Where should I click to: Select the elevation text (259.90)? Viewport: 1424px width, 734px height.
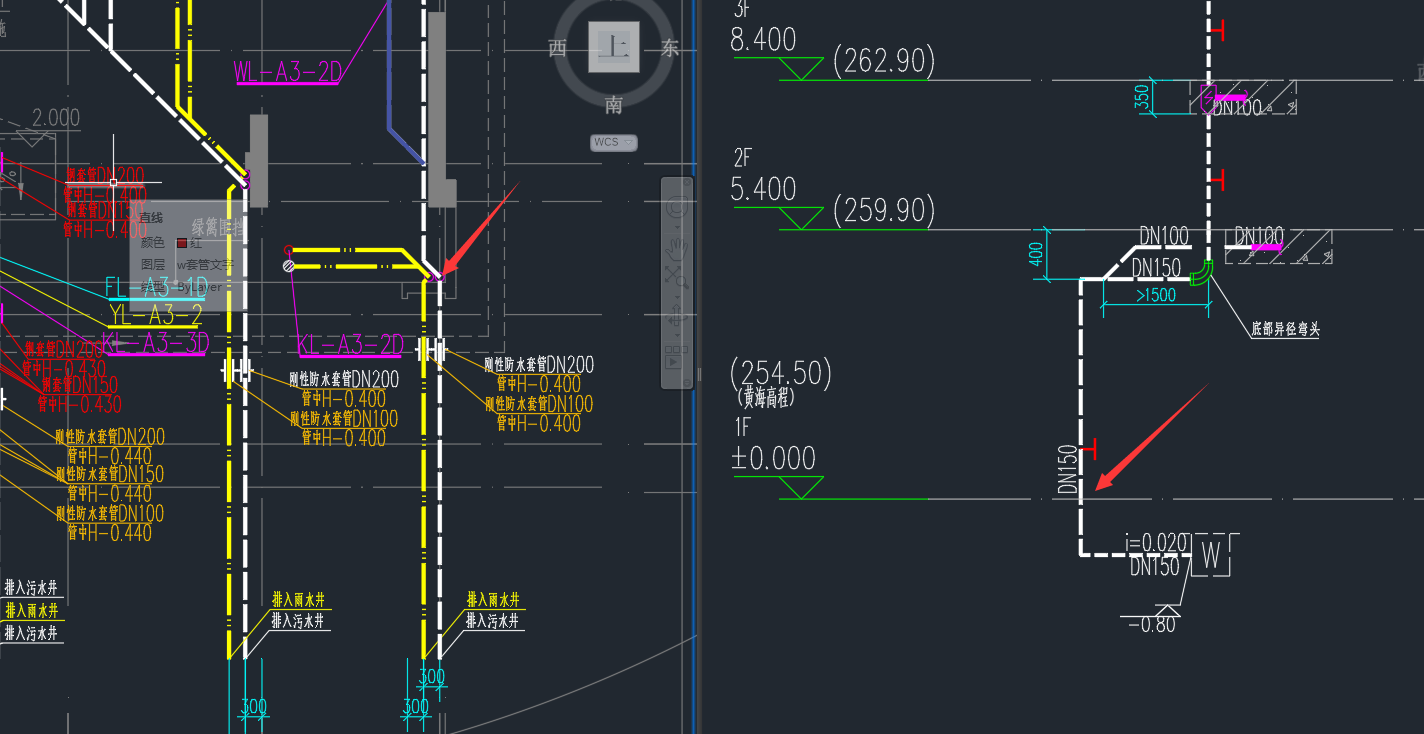pos(884,211)
